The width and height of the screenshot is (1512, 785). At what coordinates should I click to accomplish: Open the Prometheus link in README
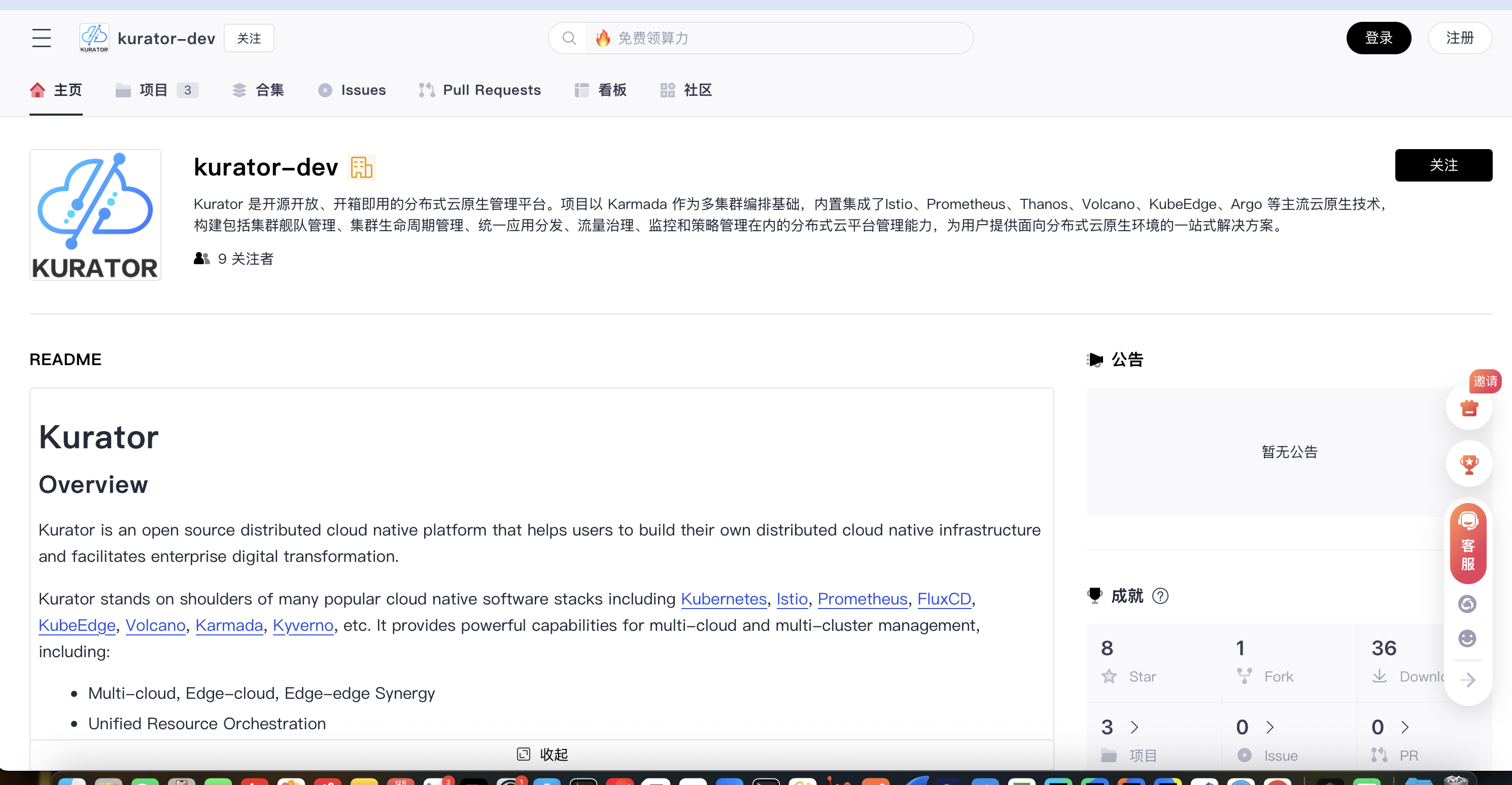click(862, 598)
